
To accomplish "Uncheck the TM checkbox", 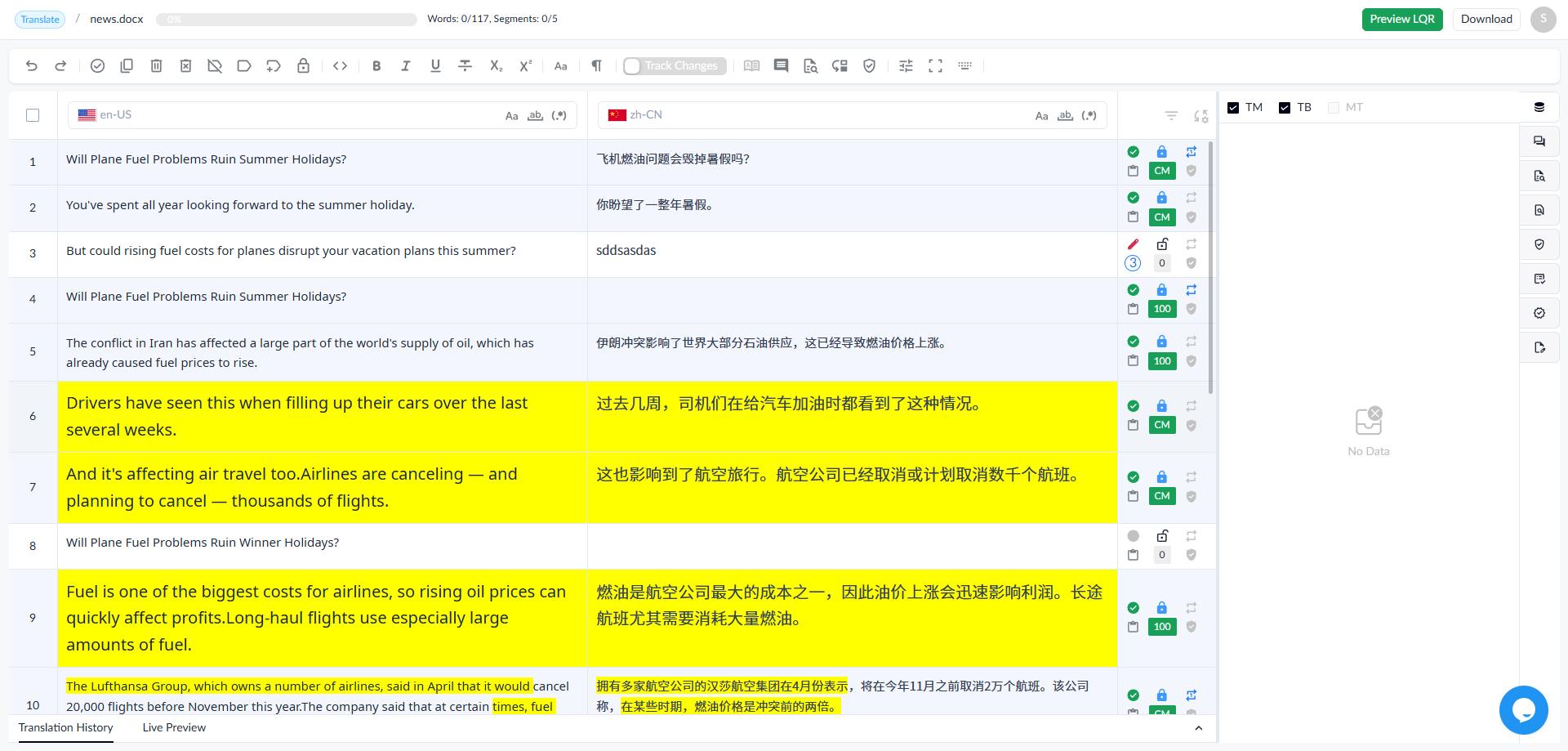I will tap(1233, 108).
